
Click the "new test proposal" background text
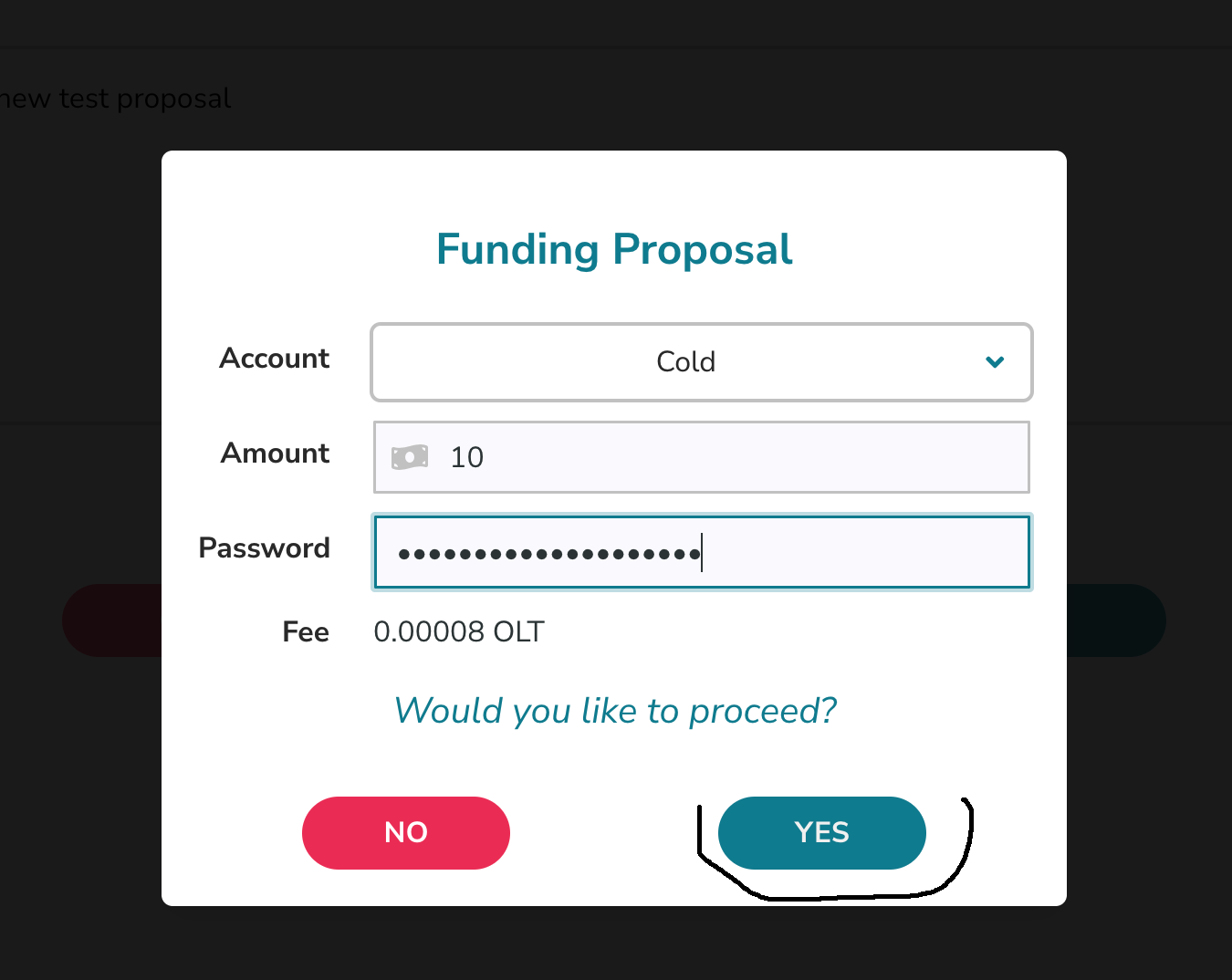click(116, 99)
